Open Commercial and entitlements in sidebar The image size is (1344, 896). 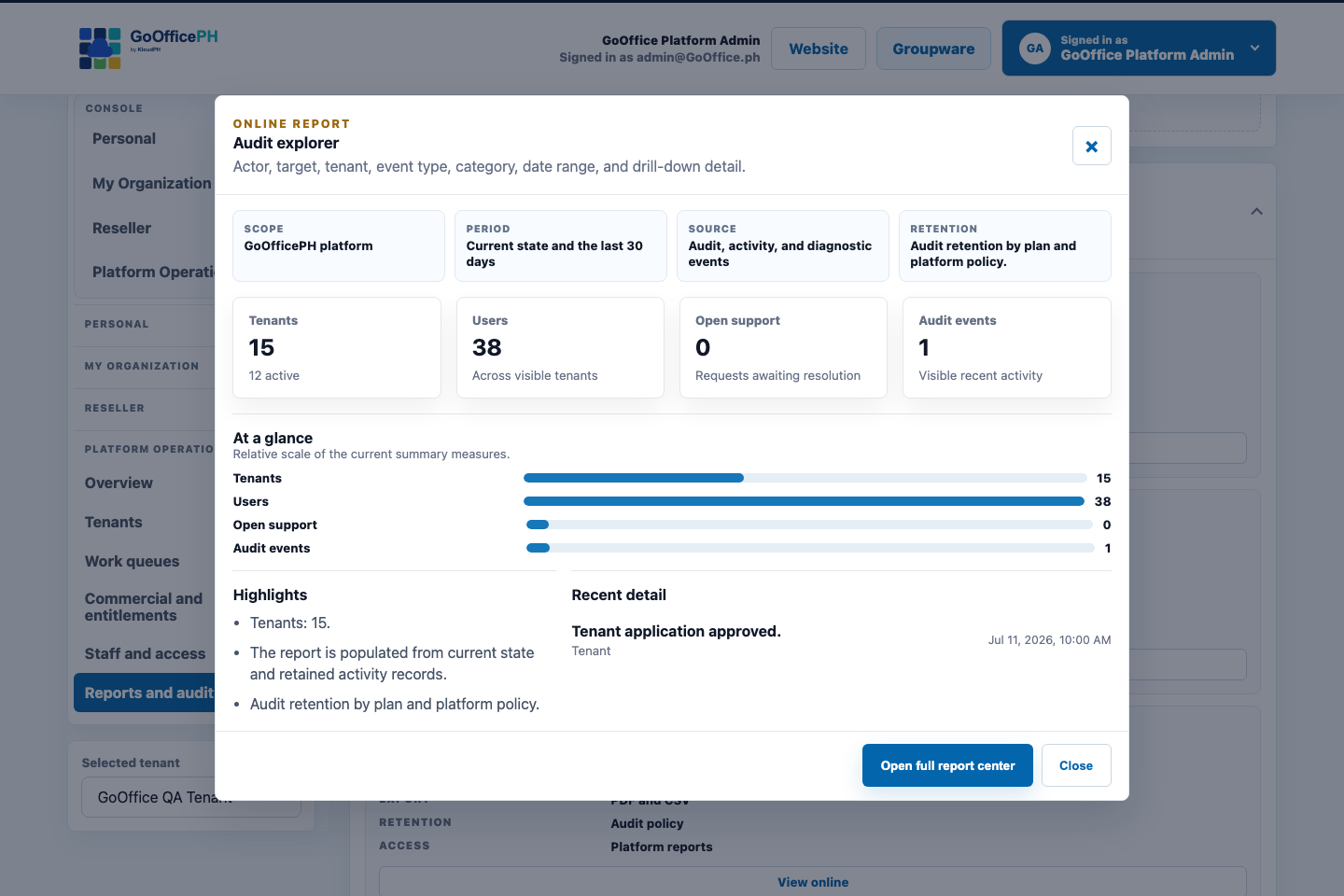144,607
